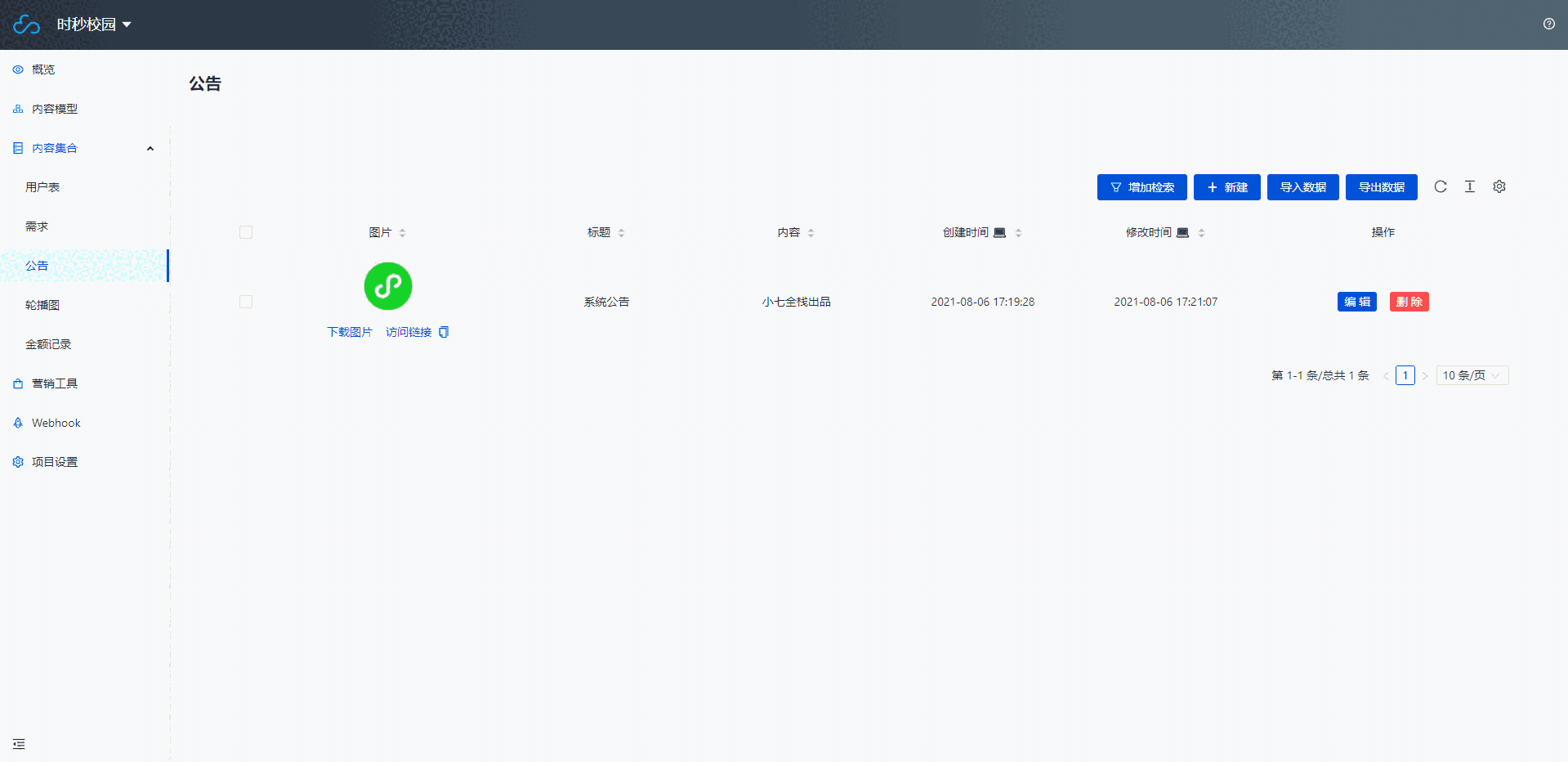Viewport: 1568px width, 762px height.
Task: Go to 轮播图 in sidebar
Action: point(42,305)
